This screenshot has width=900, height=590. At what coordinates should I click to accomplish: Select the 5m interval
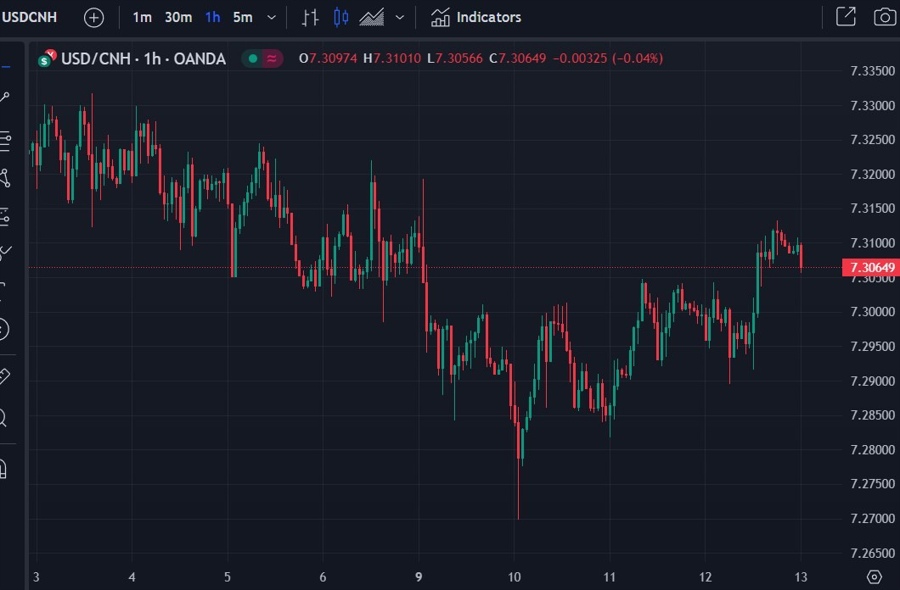pos(242,17)
